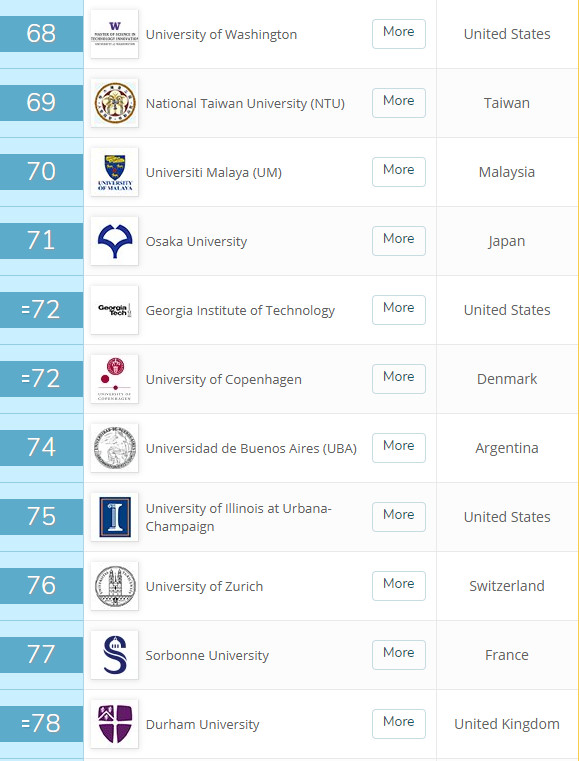The width and height of the screenshot is (579, 761).
Task: Click the Illinois block I logo
Action: click(115, 516)
